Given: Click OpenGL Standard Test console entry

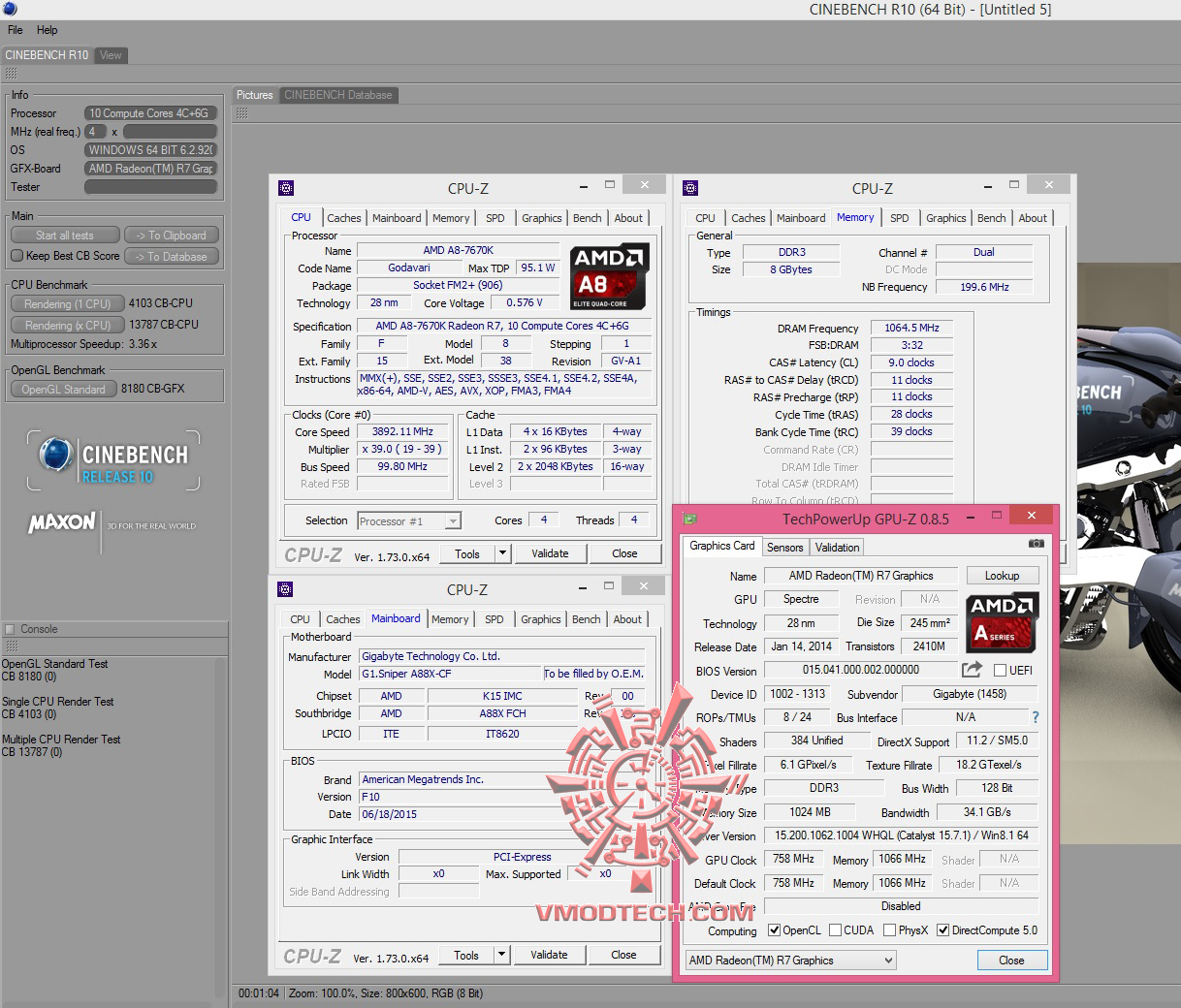Looking at the screenshot, I should tap(54, 670).
